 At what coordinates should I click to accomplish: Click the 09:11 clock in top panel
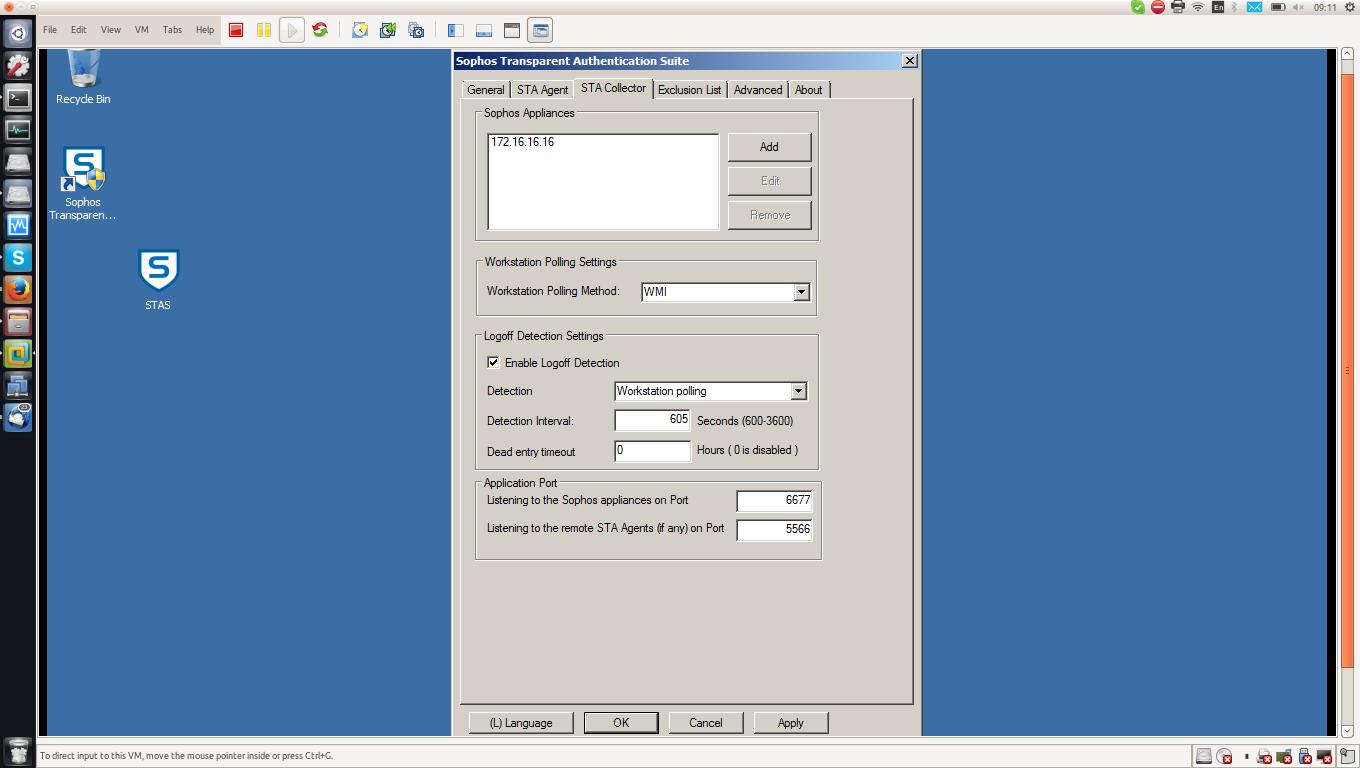(x=1325, y=7)
